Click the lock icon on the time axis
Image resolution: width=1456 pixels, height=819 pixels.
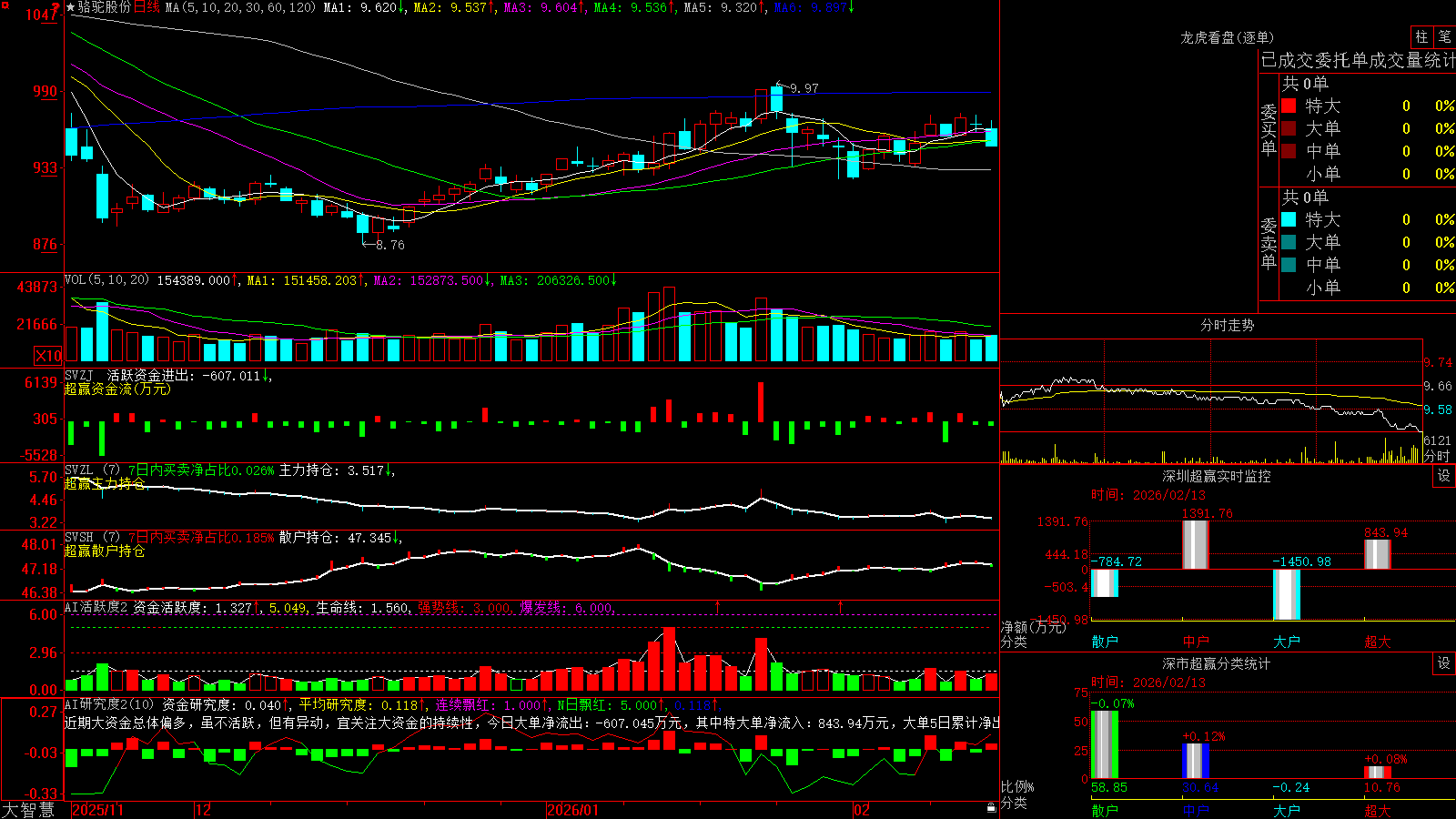[991, 808]
